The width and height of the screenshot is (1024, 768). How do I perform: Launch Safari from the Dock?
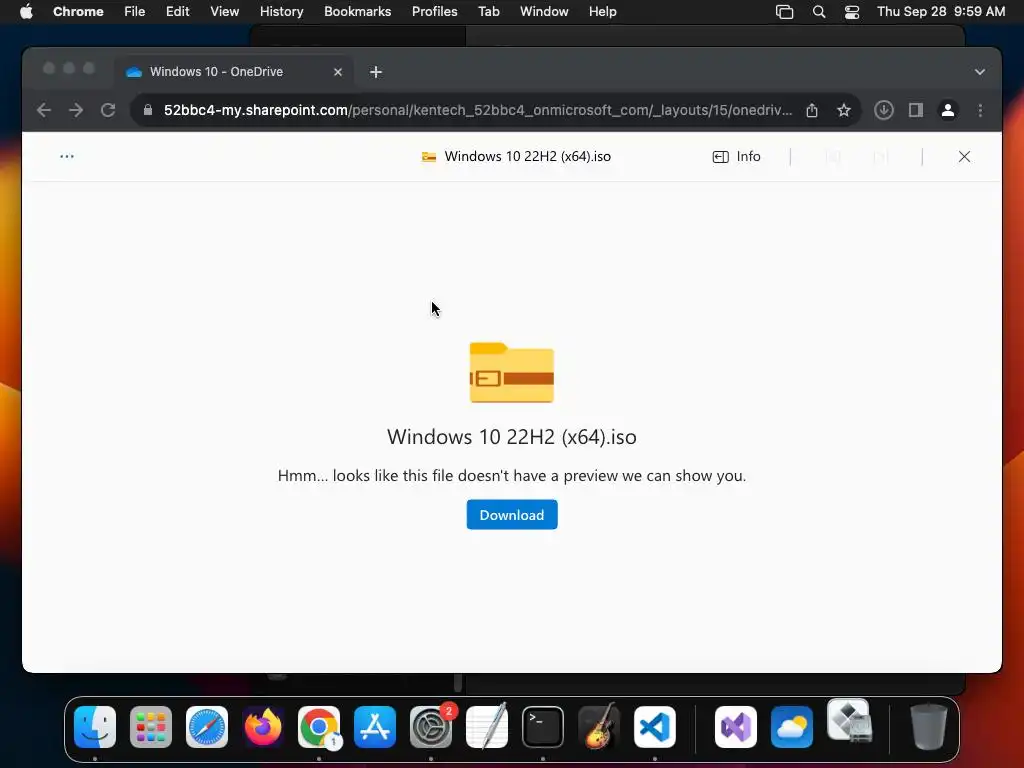coord(207,727)
